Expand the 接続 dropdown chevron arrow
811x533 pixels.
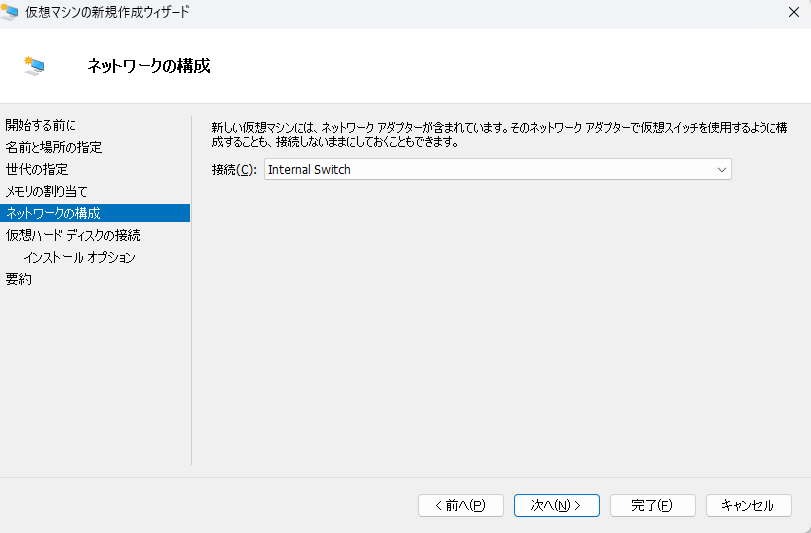click(721, 170)
